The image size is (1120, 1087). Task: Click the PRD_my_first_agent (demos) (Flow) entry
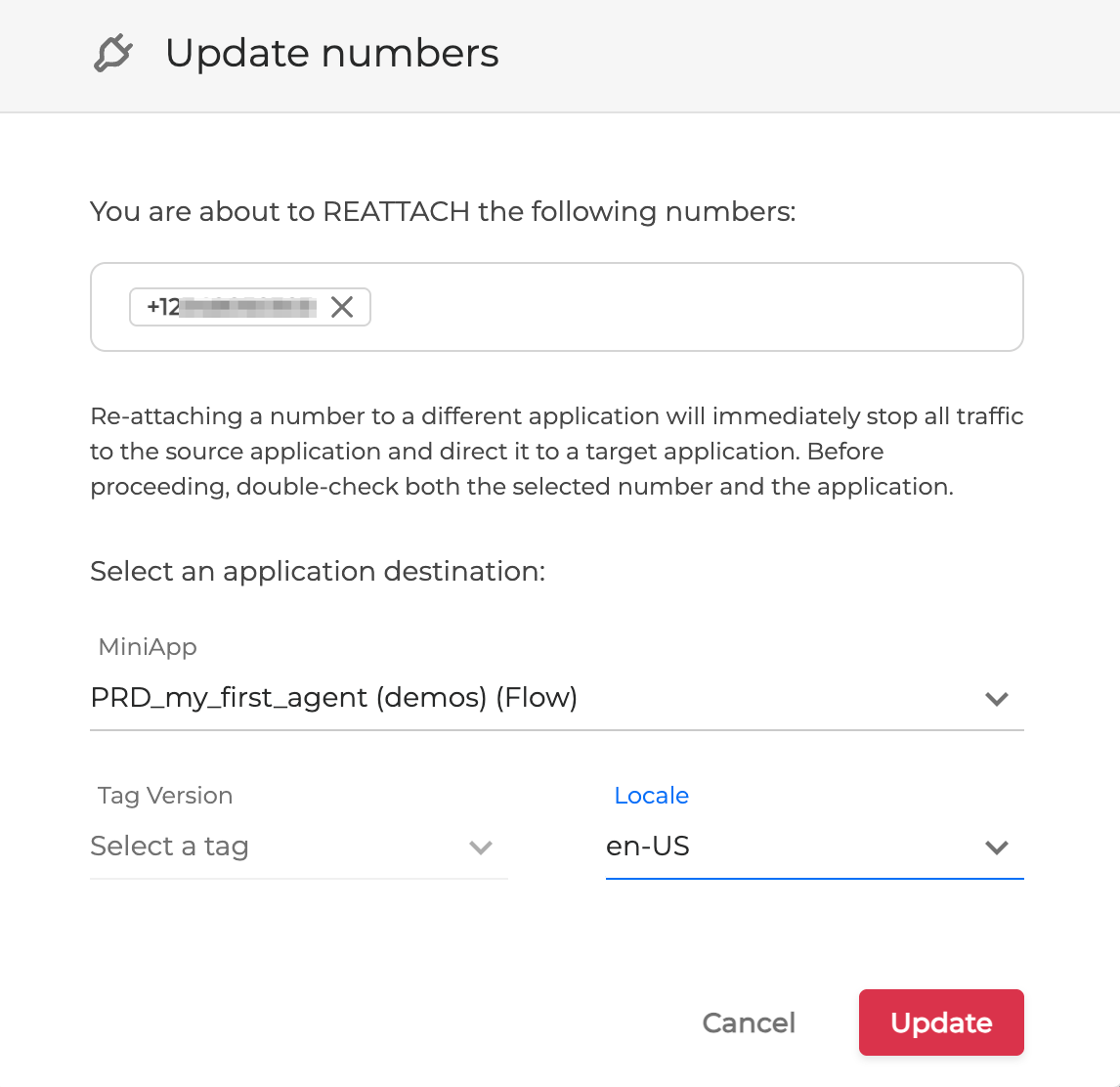pos(333,698)
